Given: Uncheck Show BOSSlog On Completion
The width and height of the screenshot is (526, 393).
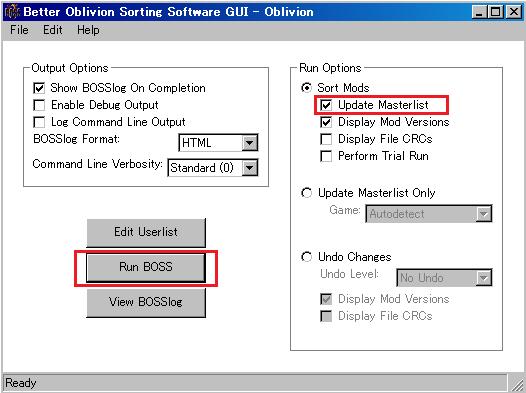Looking at the screenshot, I should 39,88.
